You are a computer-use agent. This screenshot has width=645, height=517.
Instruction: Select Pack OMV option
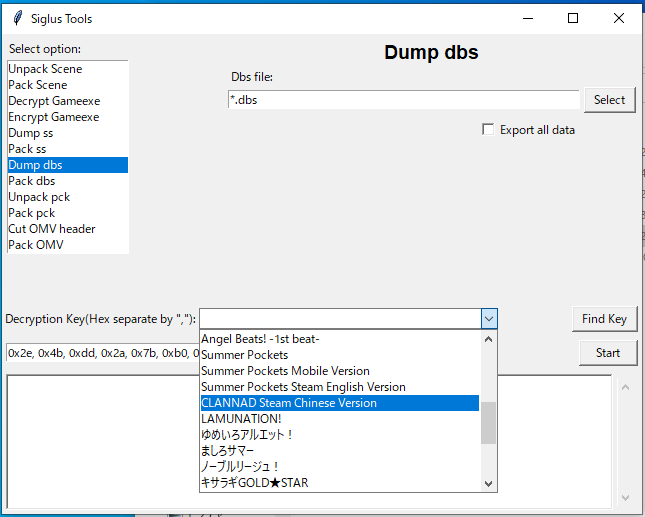click(x=68, y=245)
